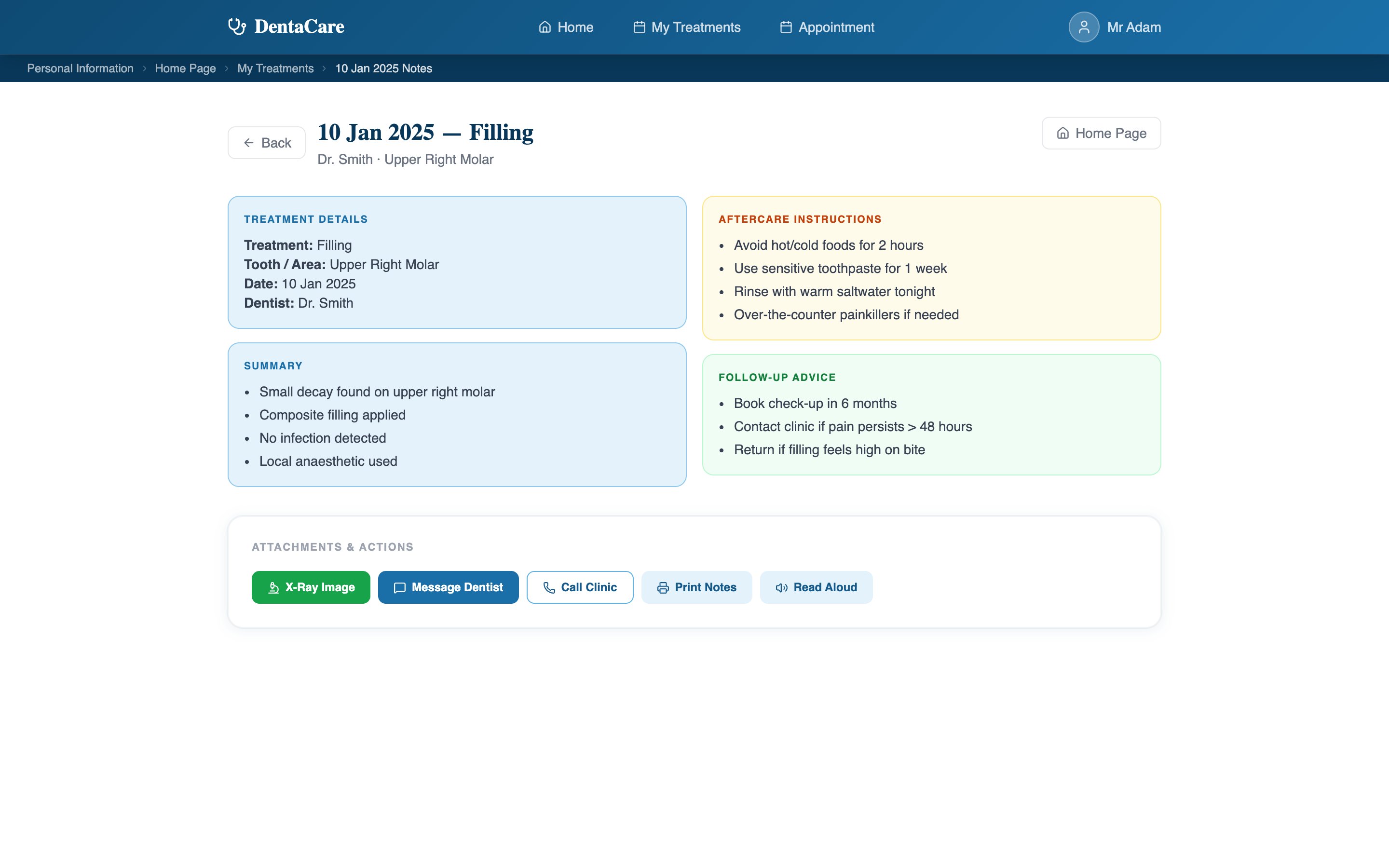
Task: Click the Mr Adam profile name
Action: click(x=1133, y=27)
